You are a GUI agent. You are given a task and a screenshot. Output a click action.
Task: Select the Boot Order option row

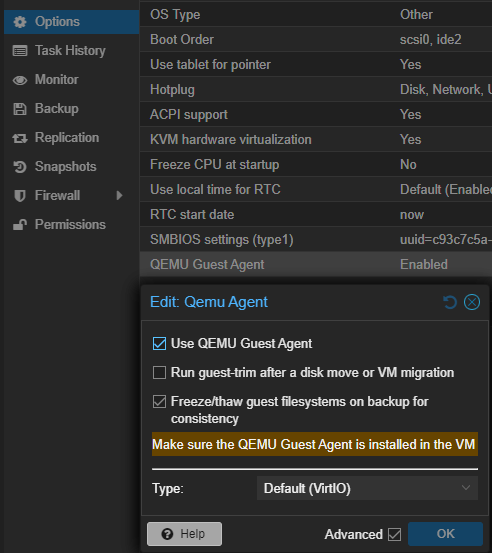click(x=316, y=40)
